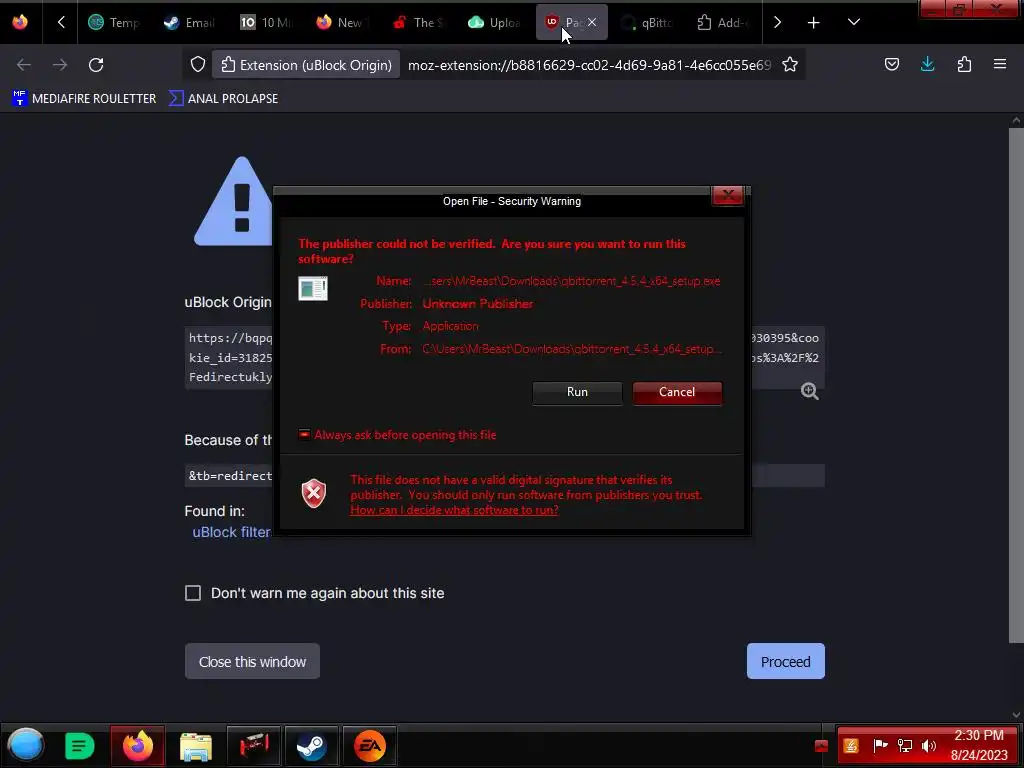Click the Firefox logo in tab bar
The width and height of the screenshot is (1024, 768).
(20, 22)
